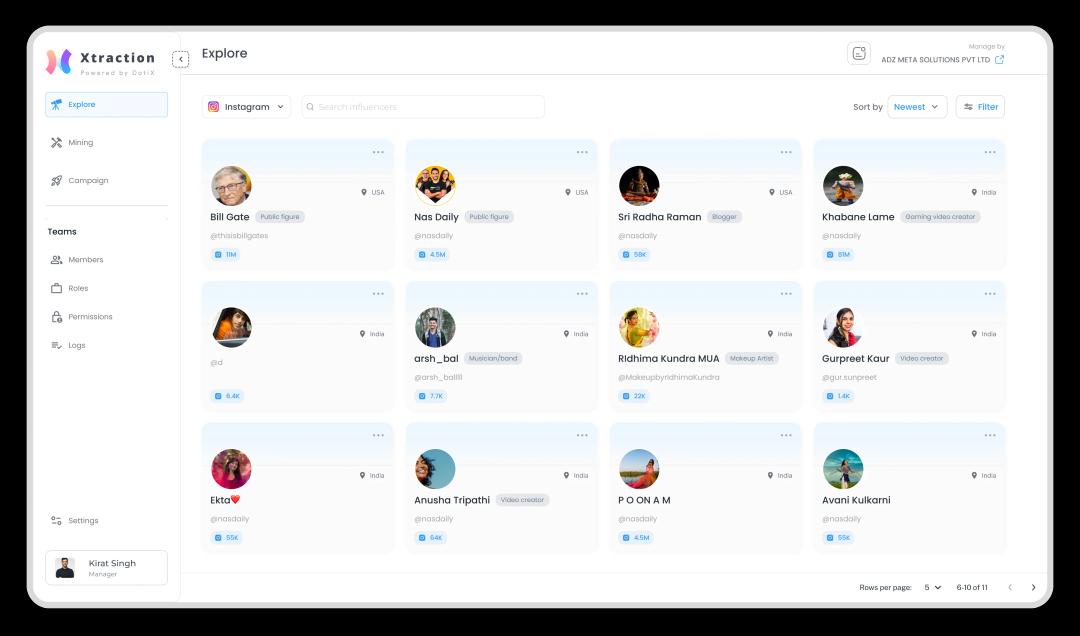Click the handle @gur.sunpreet

point(849,378)
